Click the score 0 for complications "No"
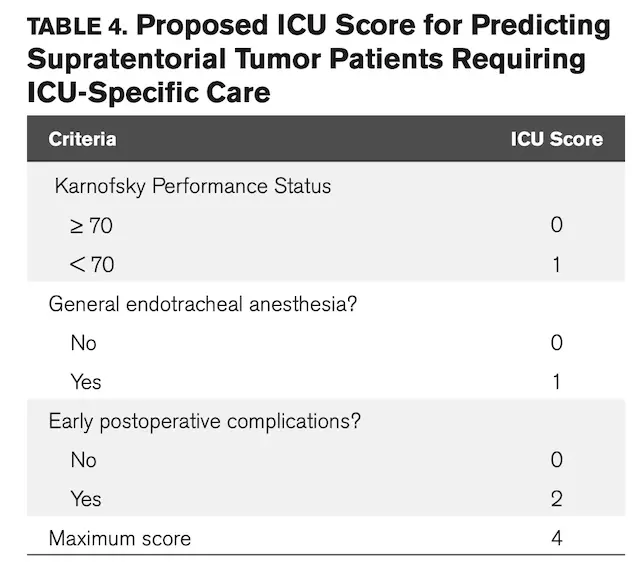 556,460
